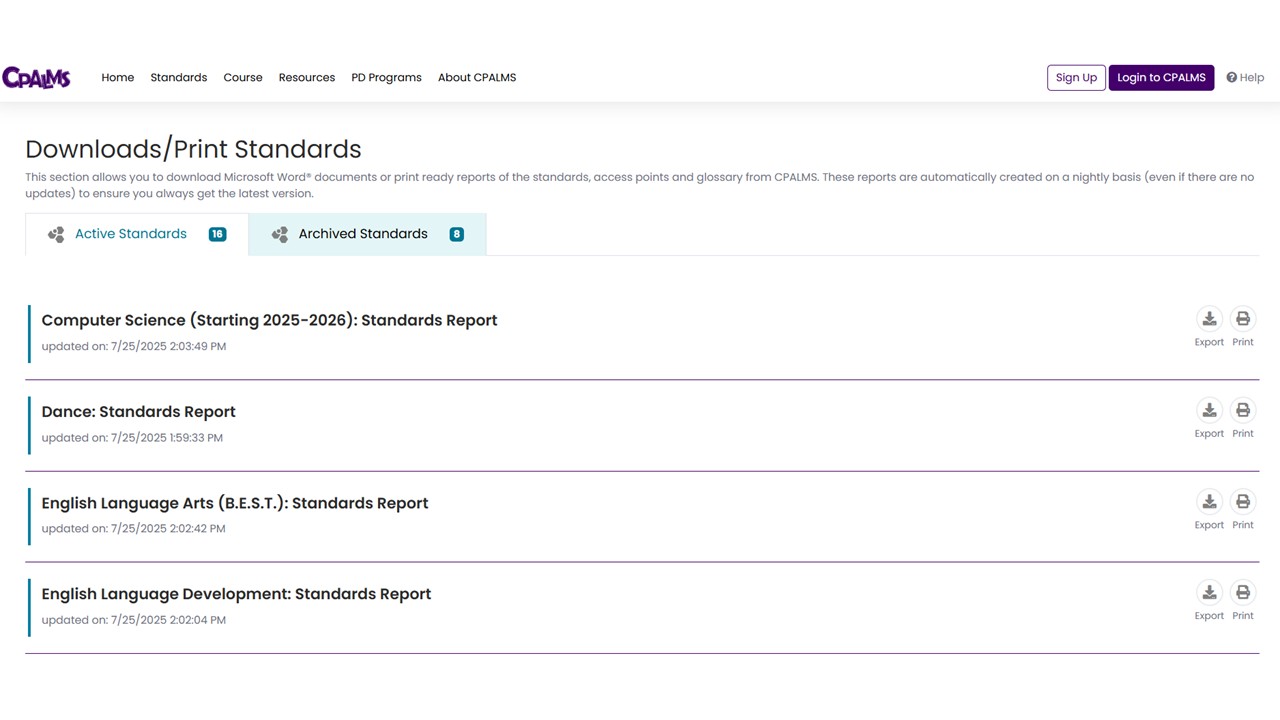Export the Dance standards report
This screenshot has height=720, width=1280.
(x=1209, y=410)
